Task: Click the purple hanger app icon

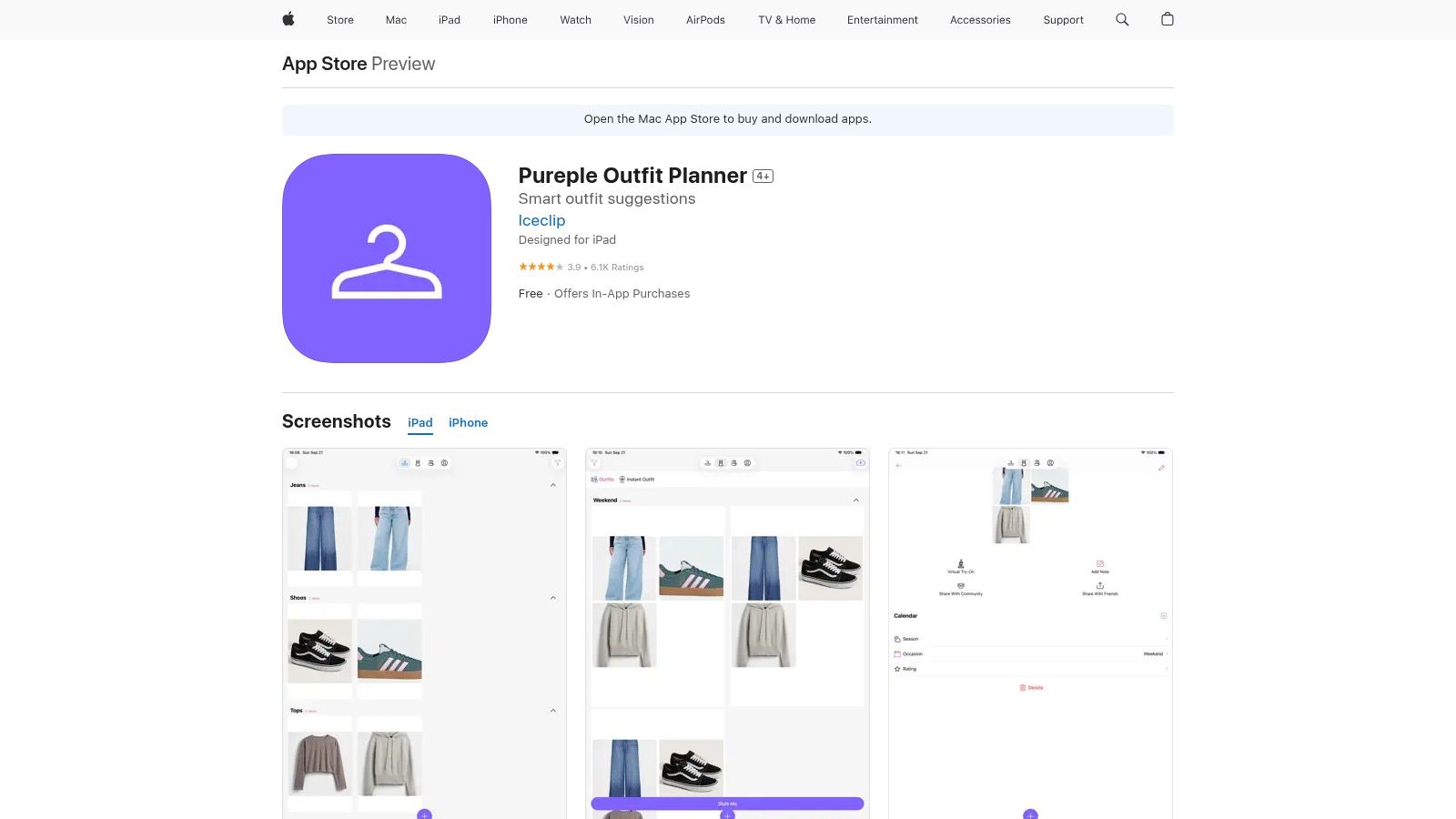Action: (387, 258)
